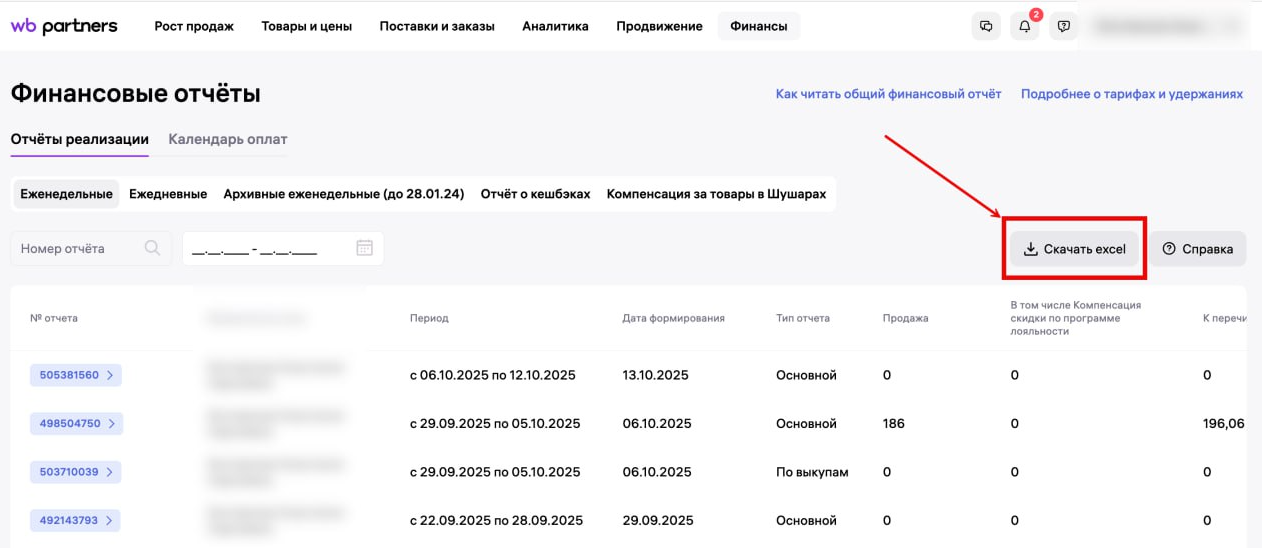Viewport: 1262px width, 548px height.
Task: Click the search magnifier in report number field
Action: click(152, 248)
